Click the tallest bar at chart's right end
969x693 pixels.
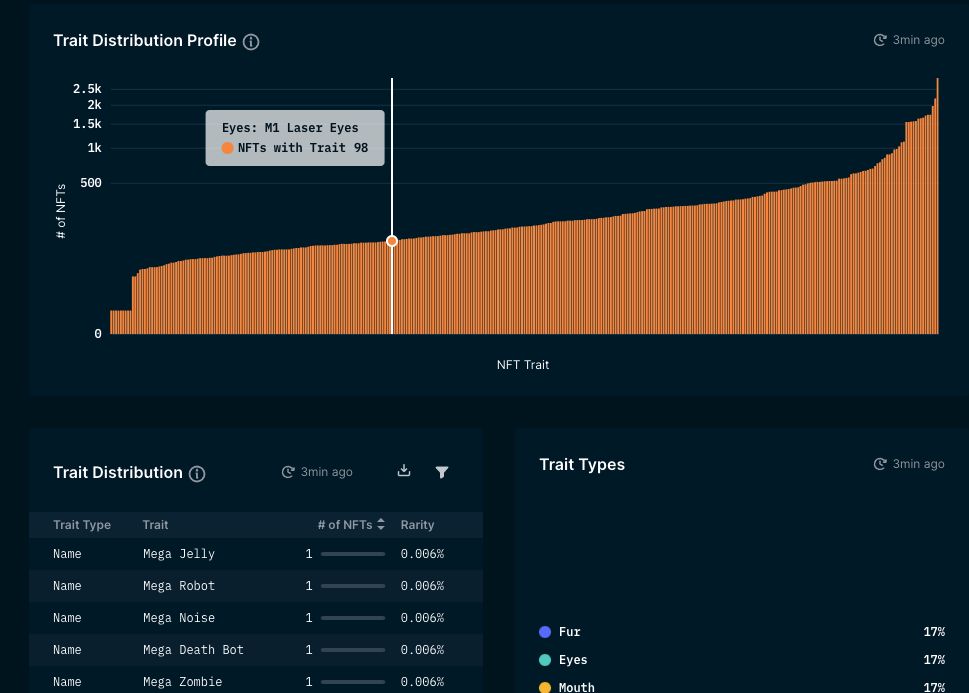(x=937, y=206)
